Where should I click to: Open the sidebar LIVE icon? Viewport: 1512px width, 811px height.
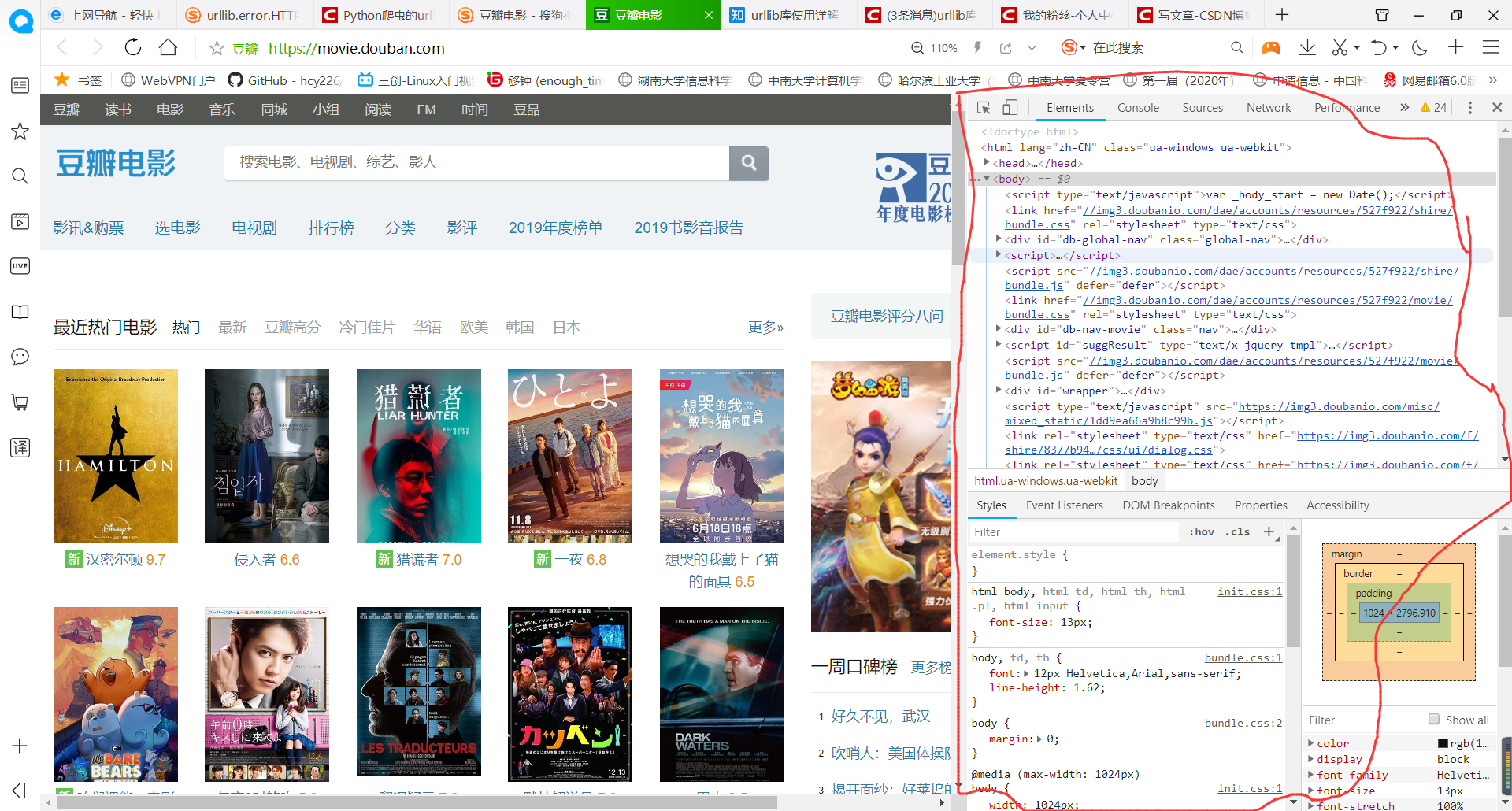(20, 266)
